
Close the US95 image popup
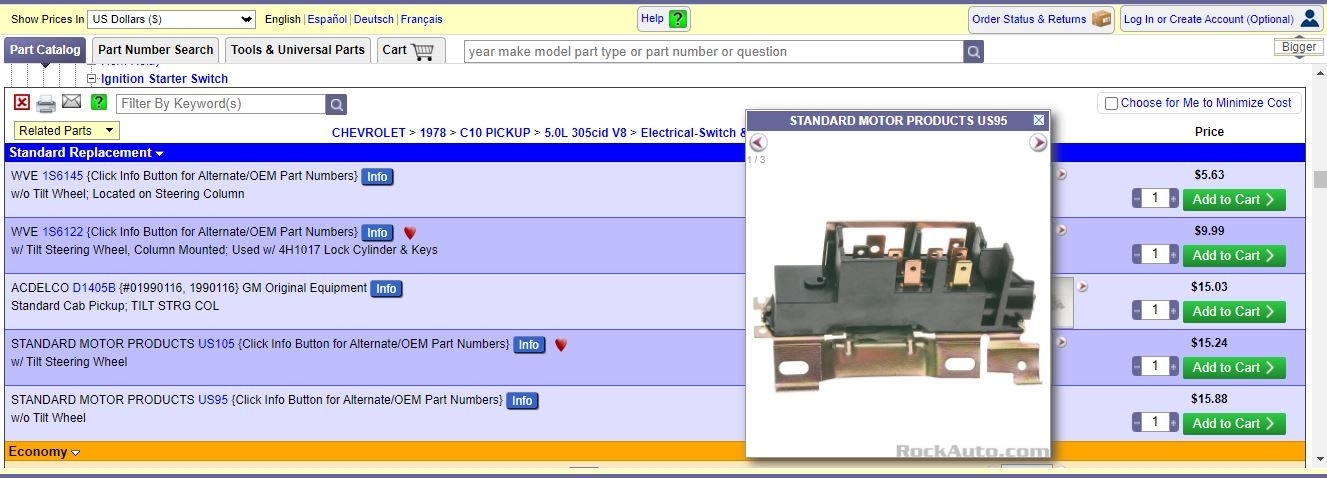[1039, 120]
